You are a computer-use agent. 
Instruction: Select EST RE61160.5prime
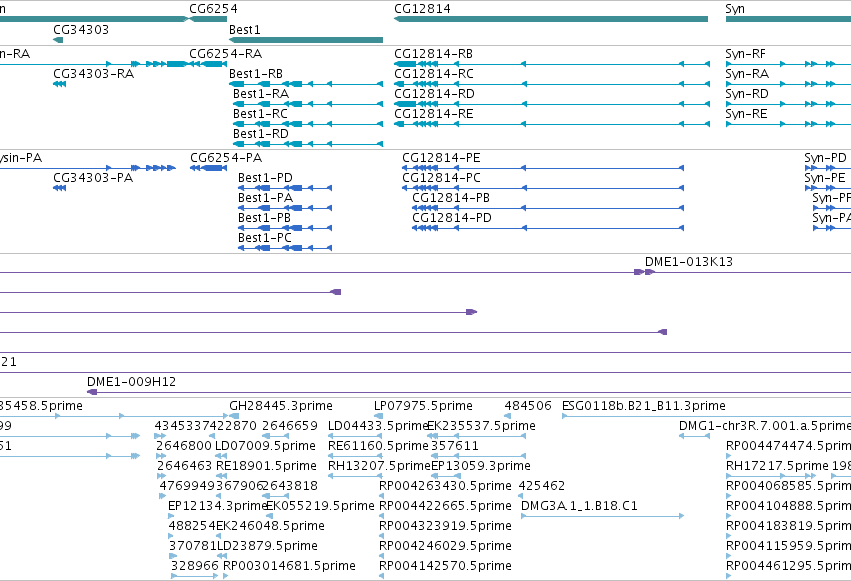tap(378, 446)
